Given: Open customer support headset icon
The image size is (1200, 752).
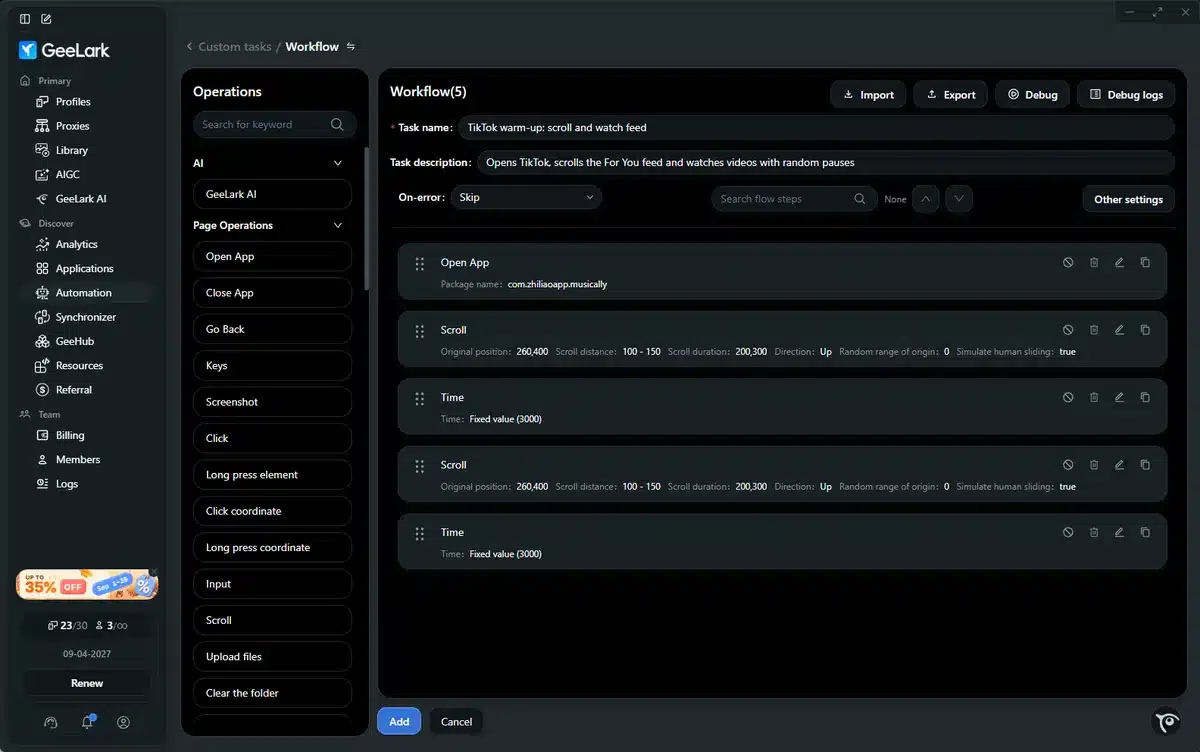Looking at the screenshot, I should (52, 722).
